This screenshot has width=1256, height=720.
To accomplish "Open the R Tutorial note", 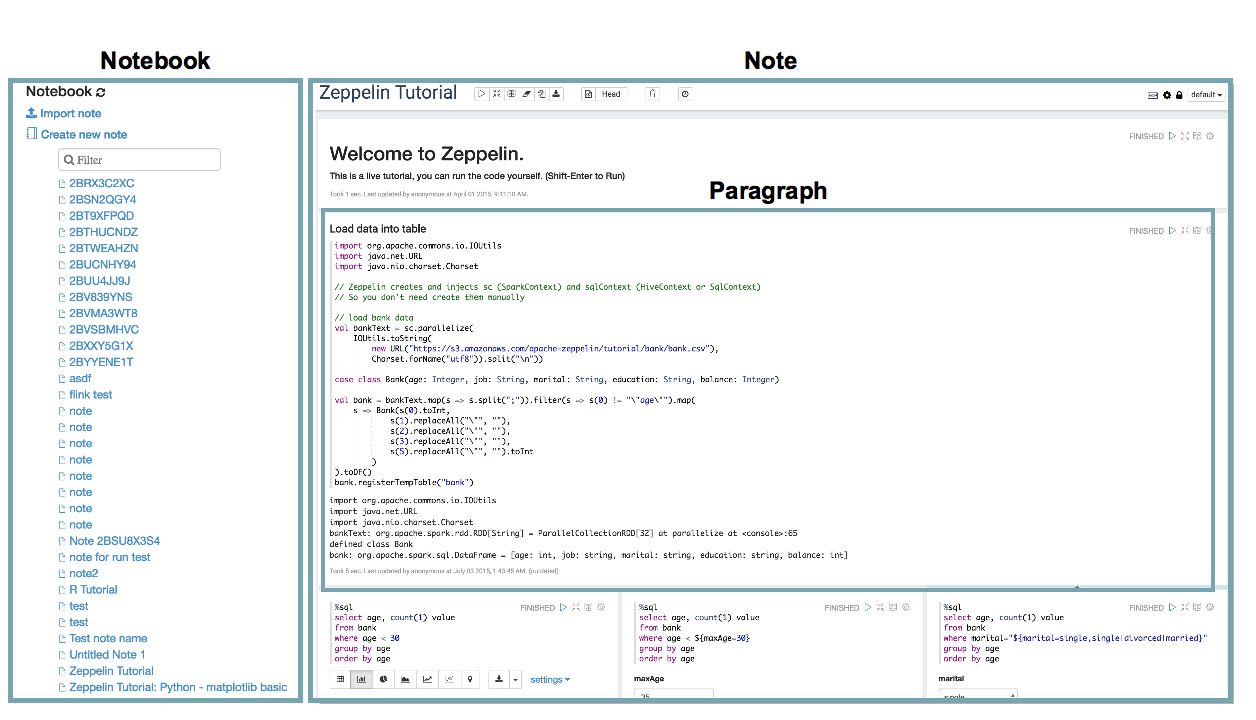I will (x=93, y=590).
